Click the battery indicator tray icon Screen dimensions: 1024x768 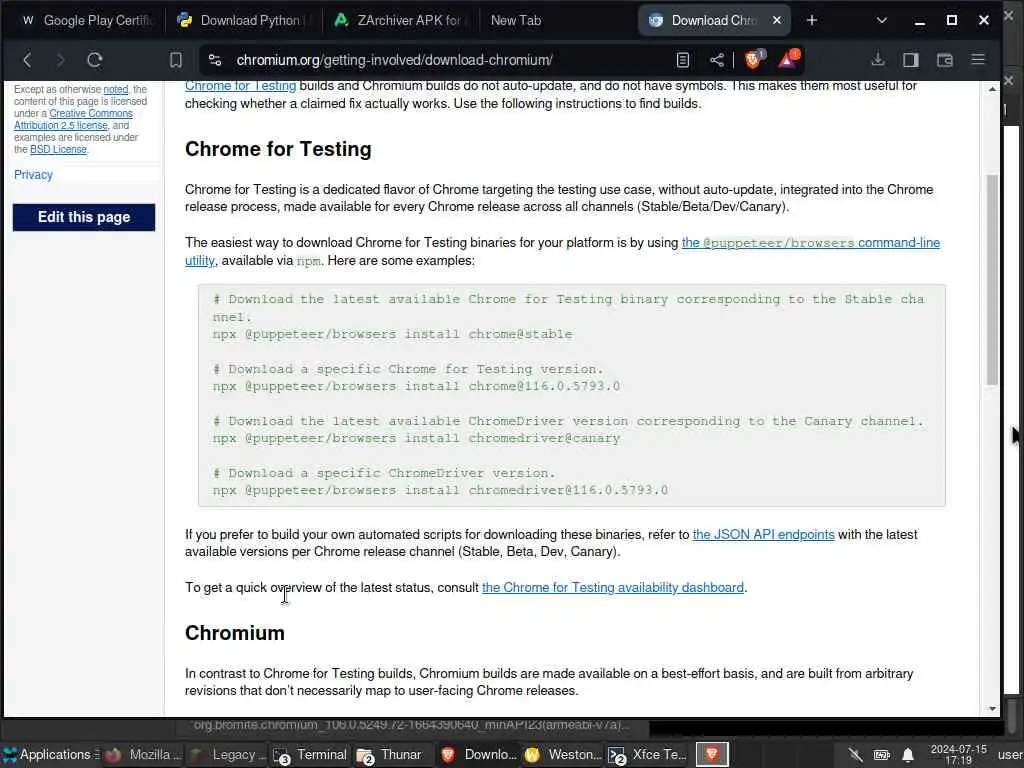click(x=882, y=755)
